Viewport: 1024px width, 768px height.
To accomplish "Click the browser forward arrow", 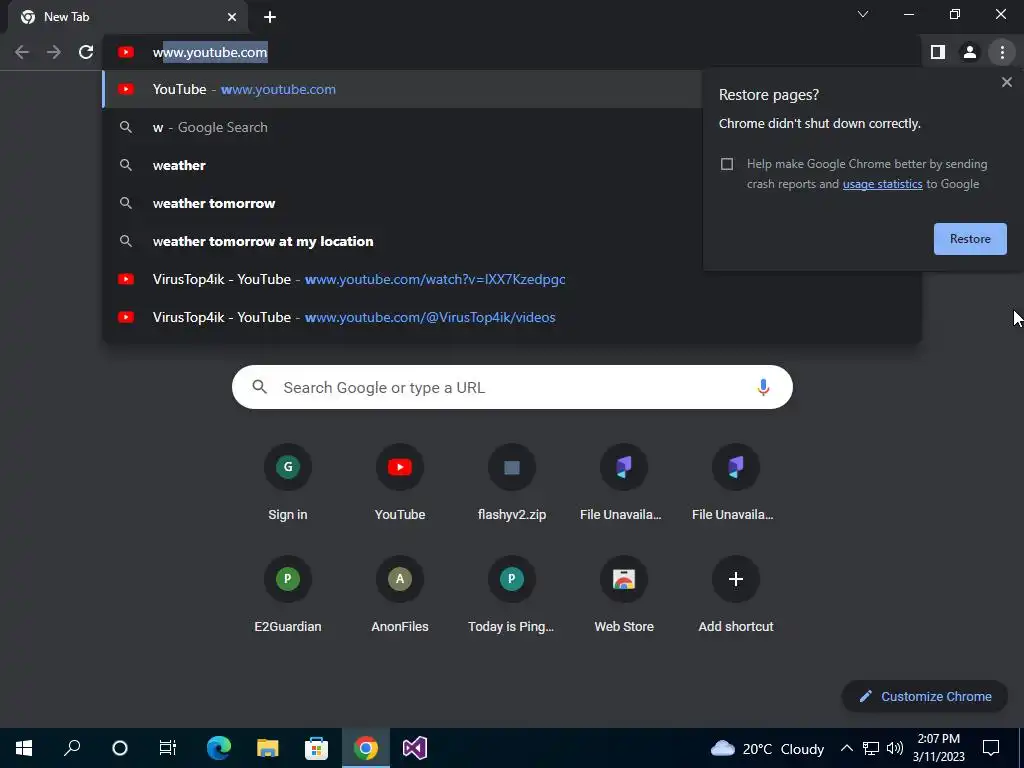I will (54, 52).
